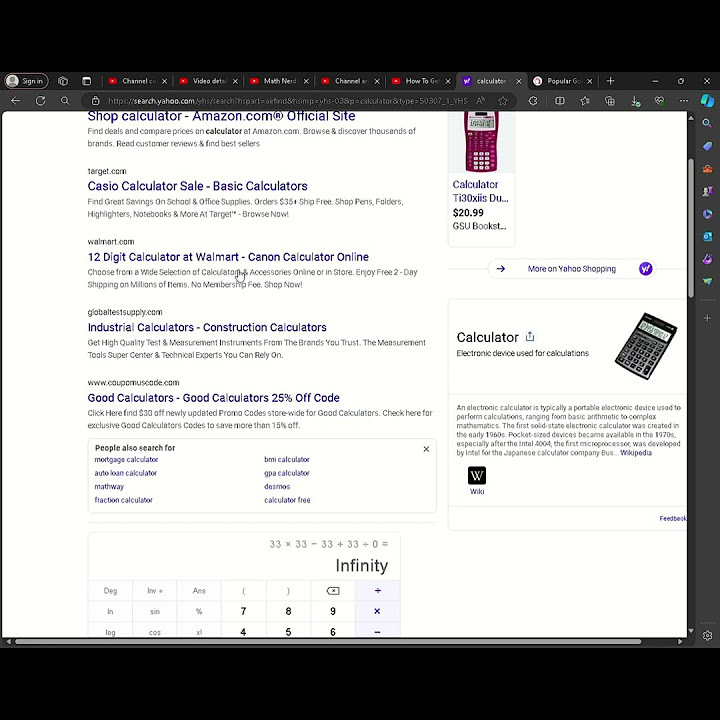Open the Ti30xiis calculator product image
720x720 pixels.
pyautogui.click(x=481, y=142)
